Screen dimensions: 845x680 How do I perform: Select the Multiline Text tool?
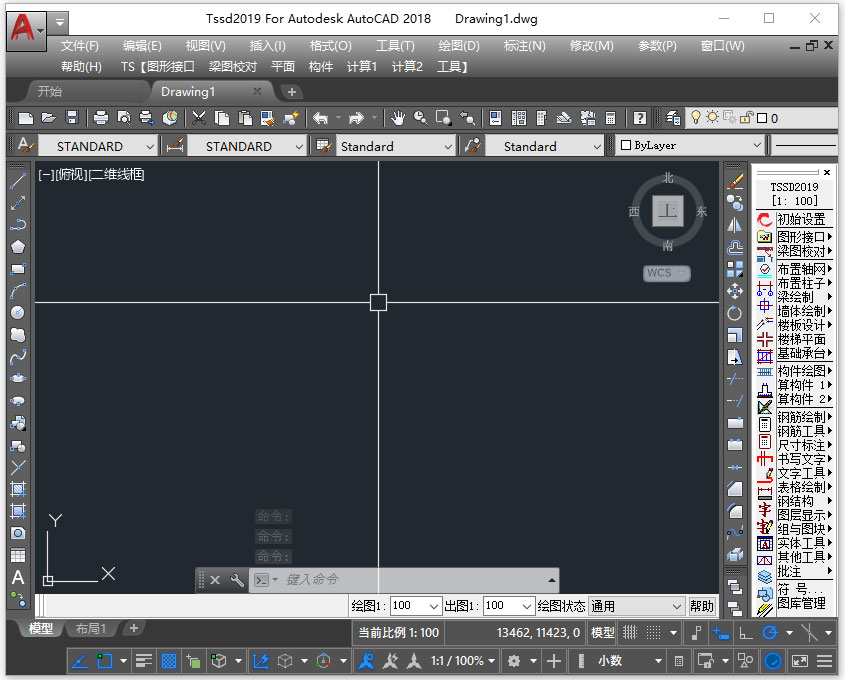click(18, 578)
